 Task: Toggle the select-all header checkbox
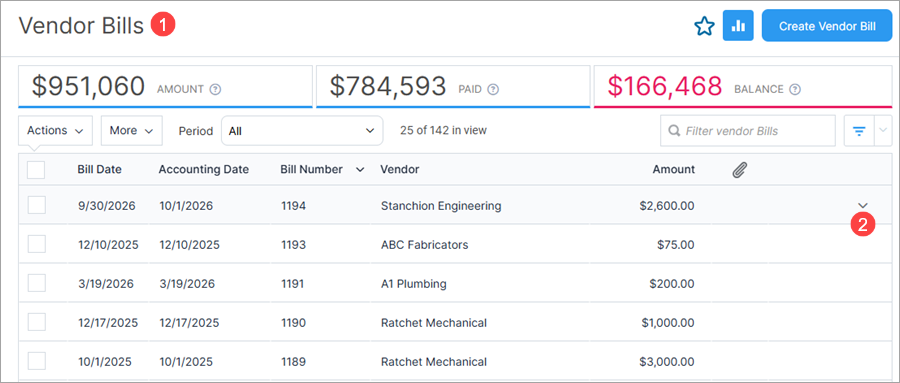click(x=36, y=169)
